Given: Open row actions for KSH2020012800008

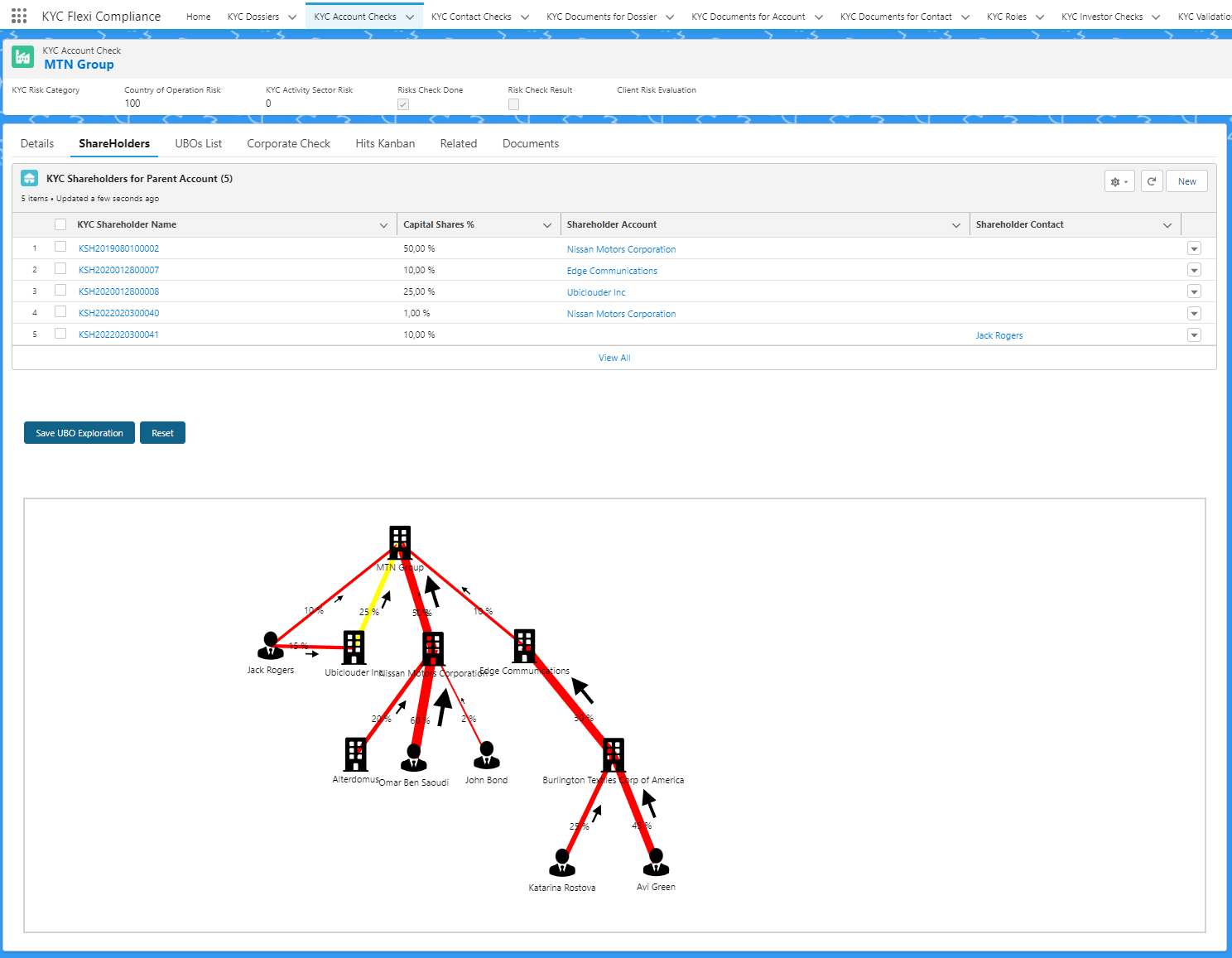Looking at the screenshot, I should [x=1194, y=291].
